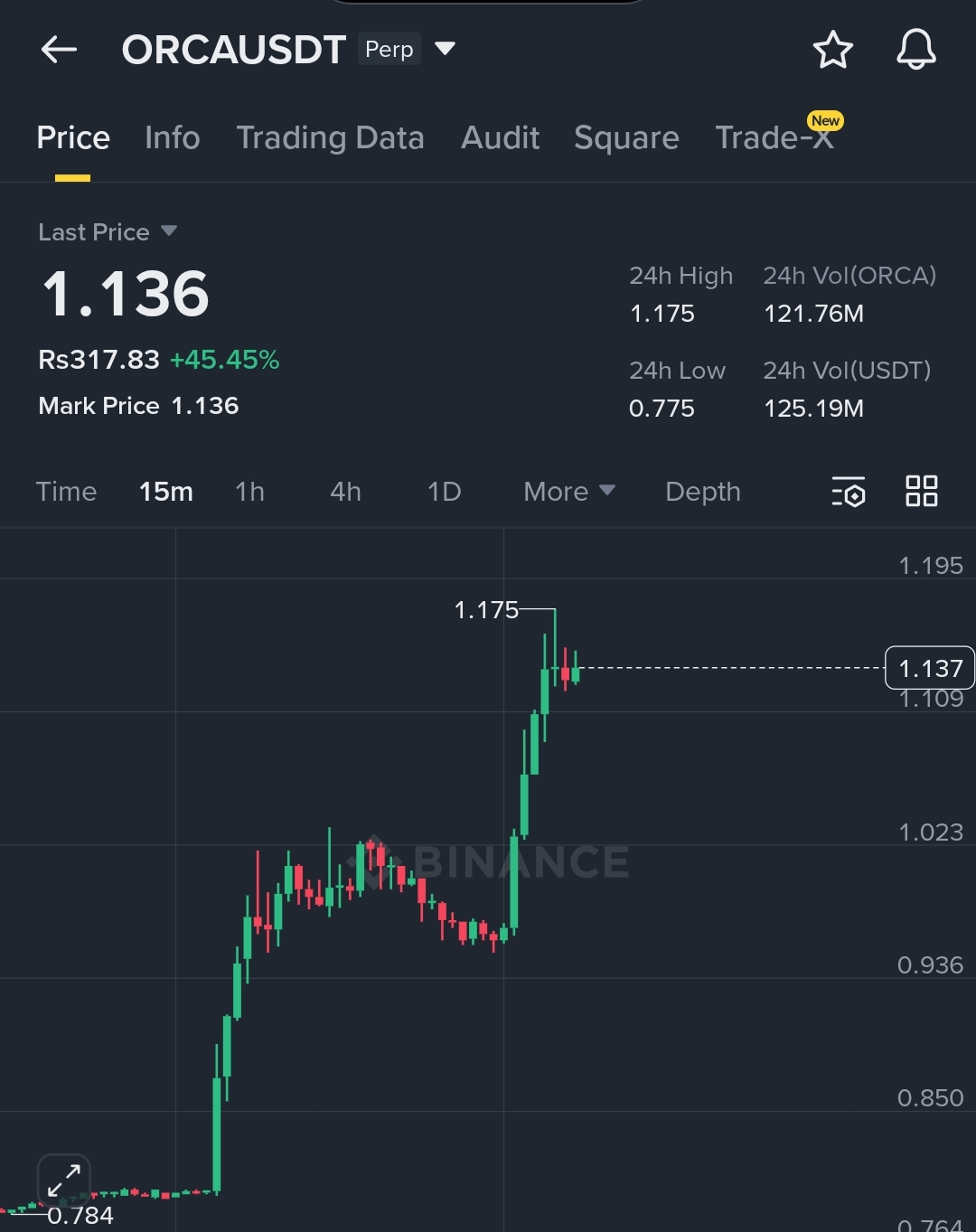
Task: Expand the Last Price type dropdown
Action: point(168,231)
